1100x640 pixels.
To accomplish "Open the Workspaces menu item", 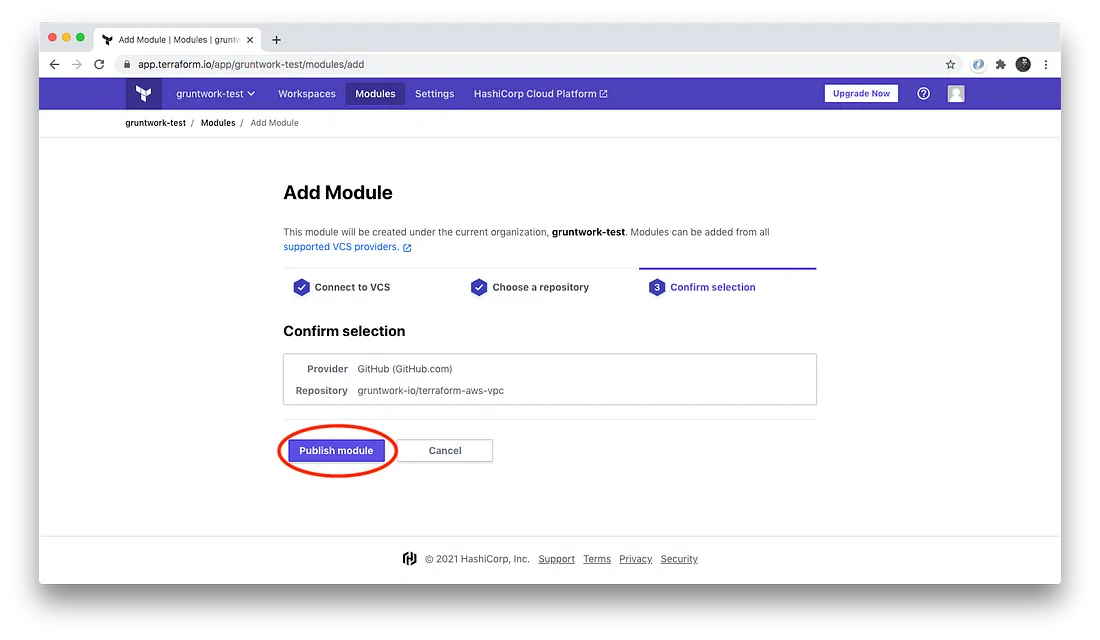I will (307, 93).
